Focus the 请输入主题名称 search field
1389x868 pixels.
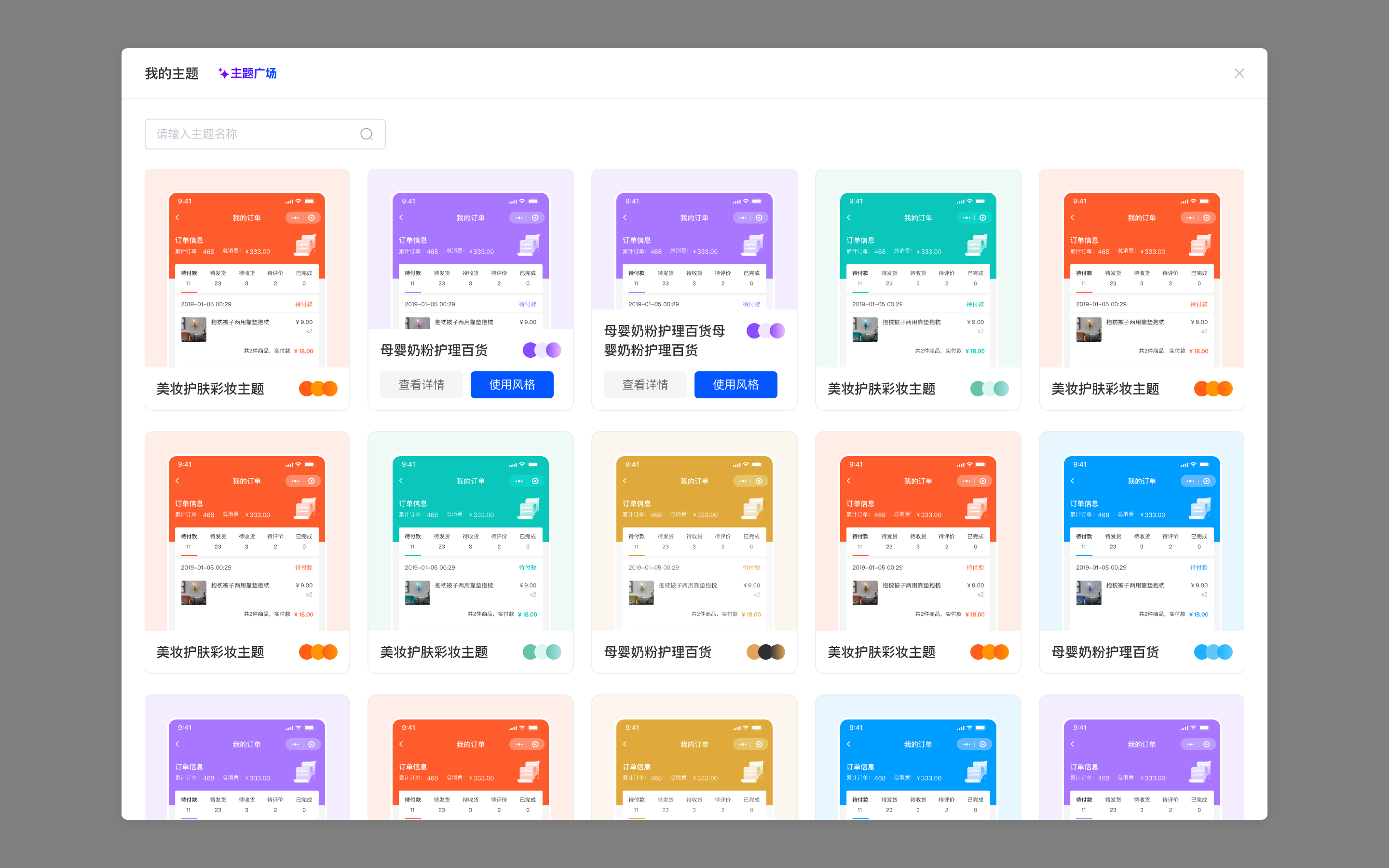253,134
